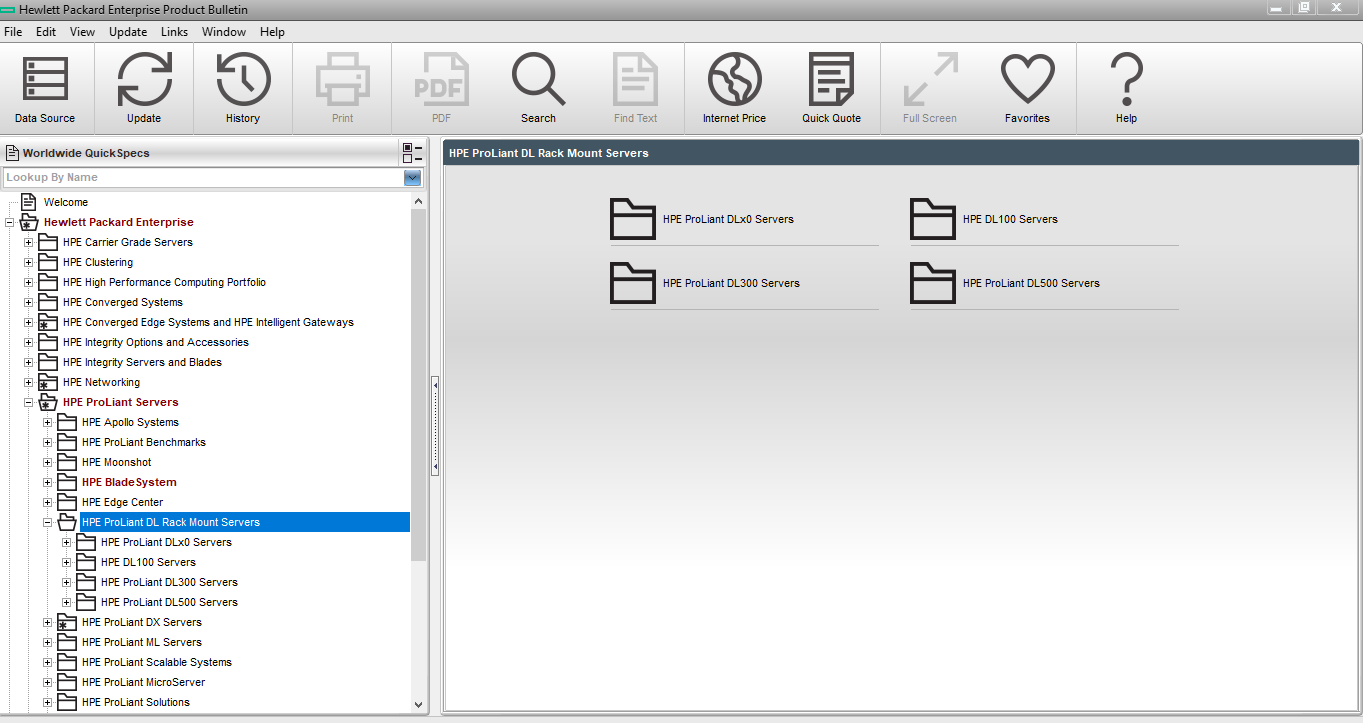Click the Search magnifier icon
This screenshot has height=723, width=1363.
coord(538,79)
